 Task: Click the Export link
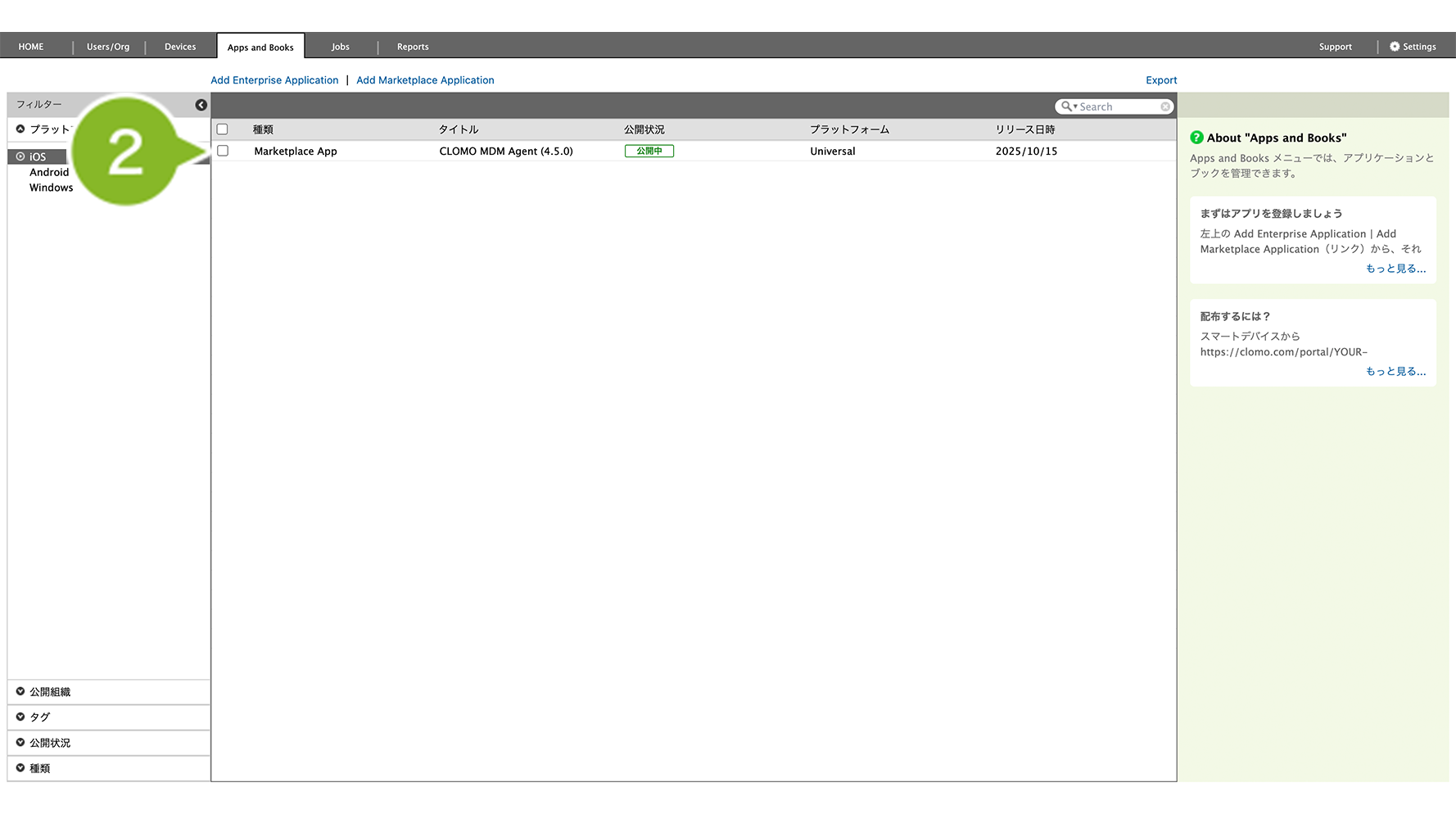point(1160,80)
